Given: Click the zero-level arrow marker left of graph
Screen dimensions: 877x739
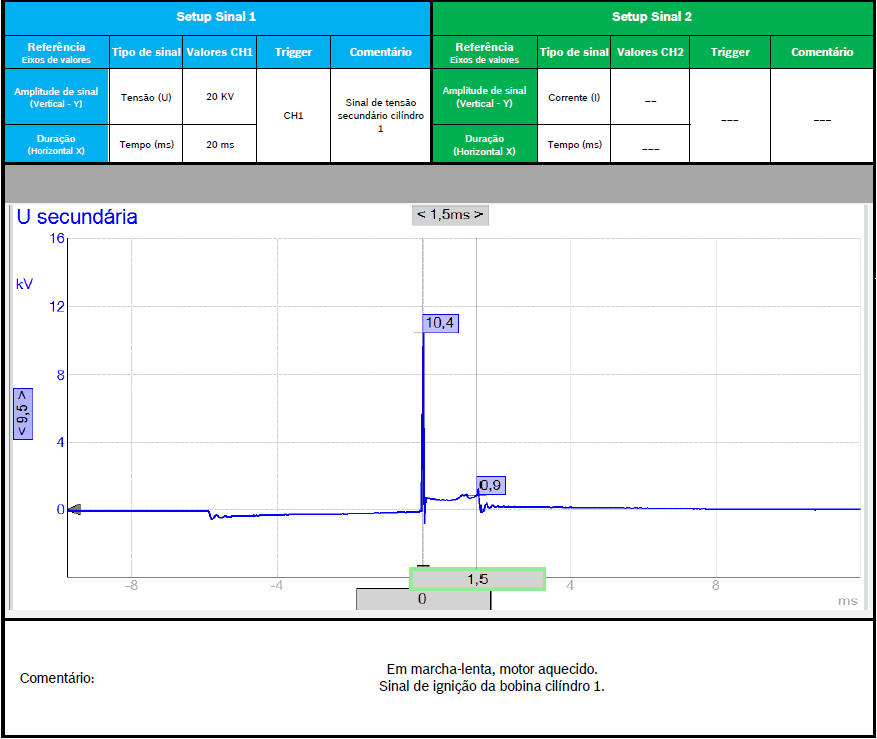Looking at the screenshot, I should 74,509.
